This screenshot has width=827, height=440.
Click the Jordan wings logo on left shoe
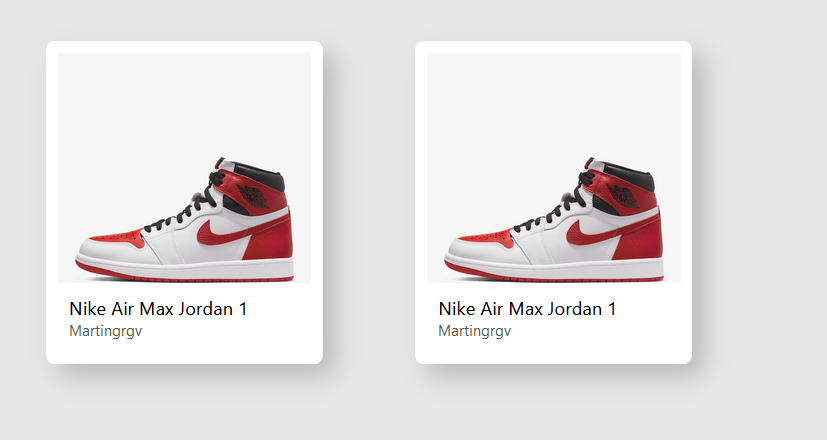[253, 196]
